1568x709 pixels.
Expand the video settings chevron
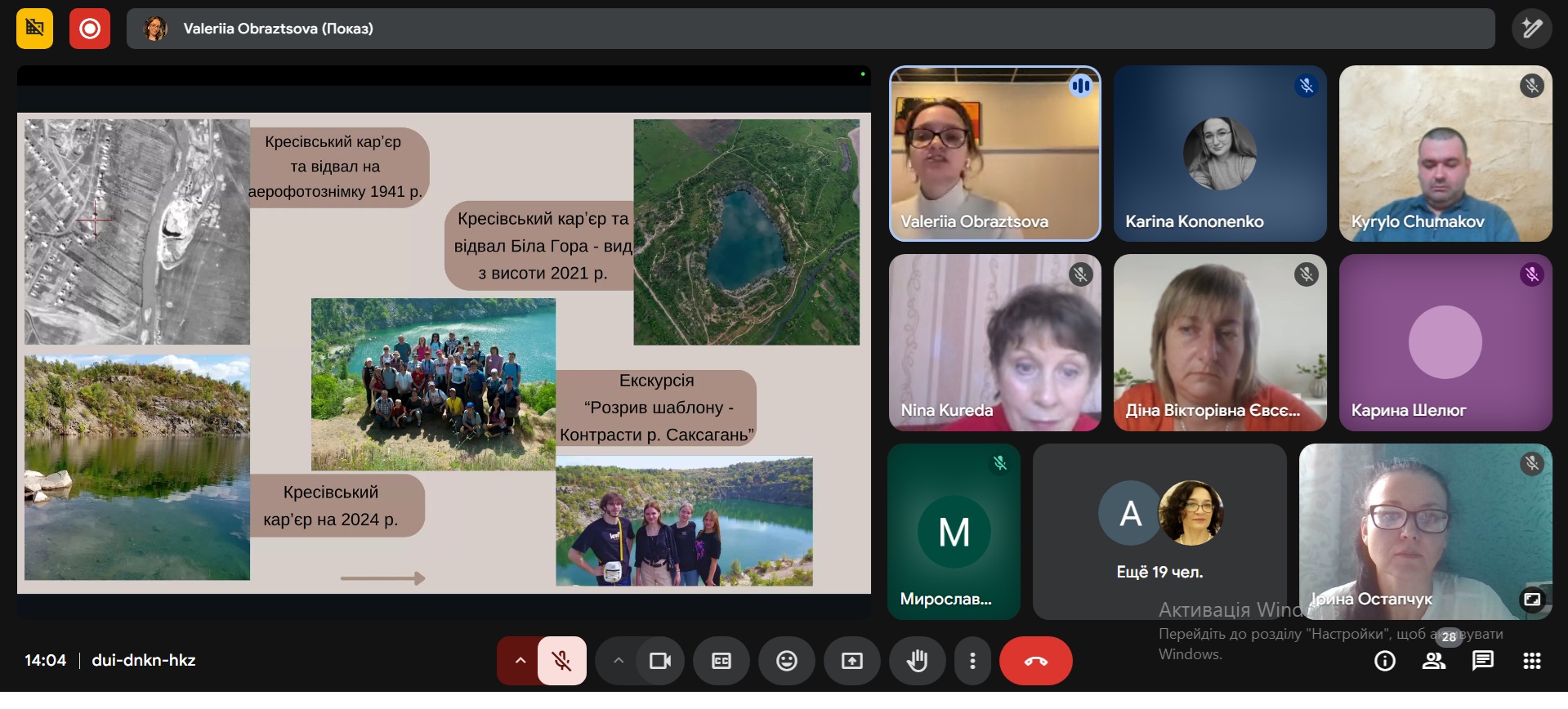pyautogui.click(x=619, y=661)
